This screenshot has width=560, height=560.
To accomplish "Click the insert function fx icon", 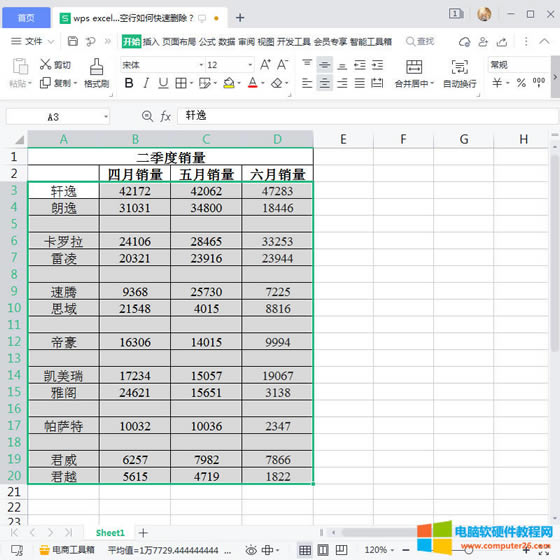I will click(165, 116).
